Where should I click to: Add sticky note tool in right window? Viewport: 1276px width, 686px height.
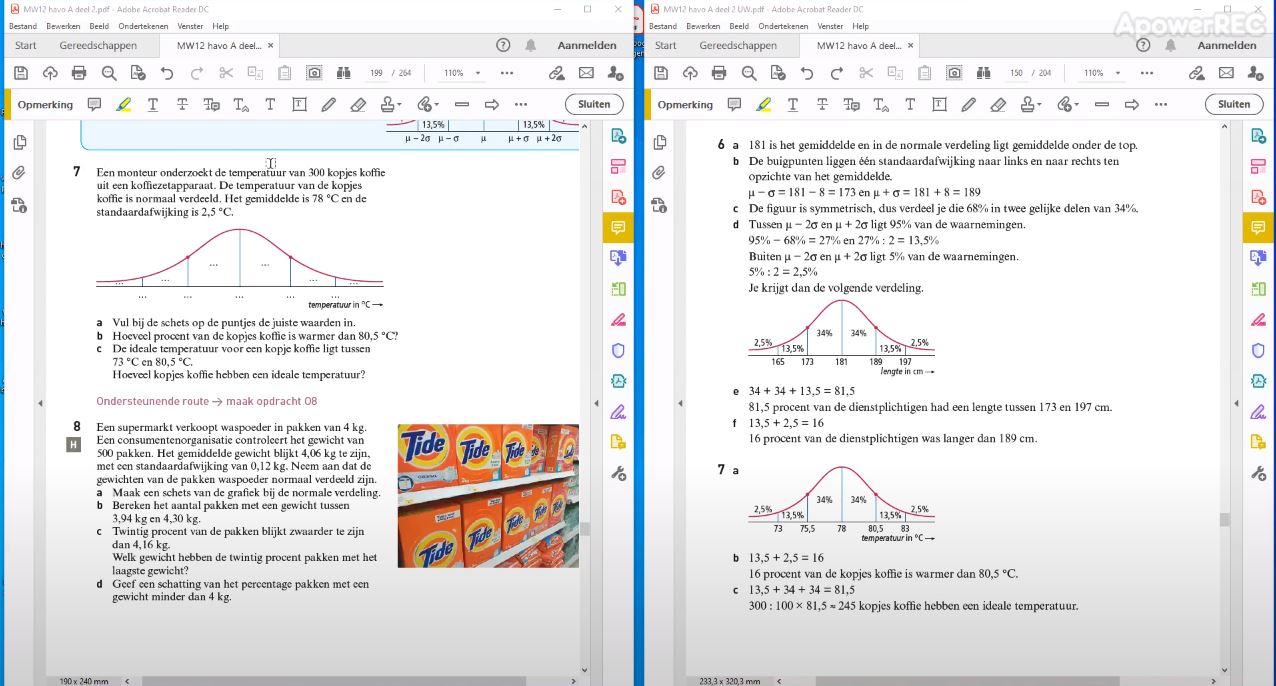pos(734,104)
